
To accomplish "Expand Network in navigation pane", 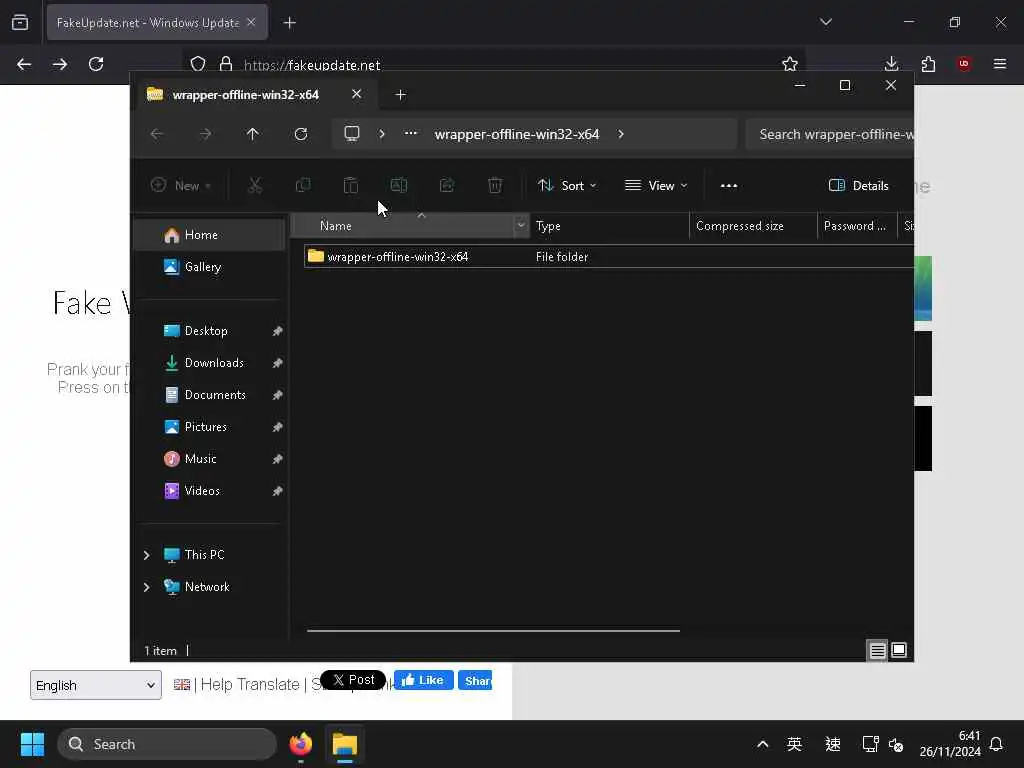I will click(x=146, y=587).
